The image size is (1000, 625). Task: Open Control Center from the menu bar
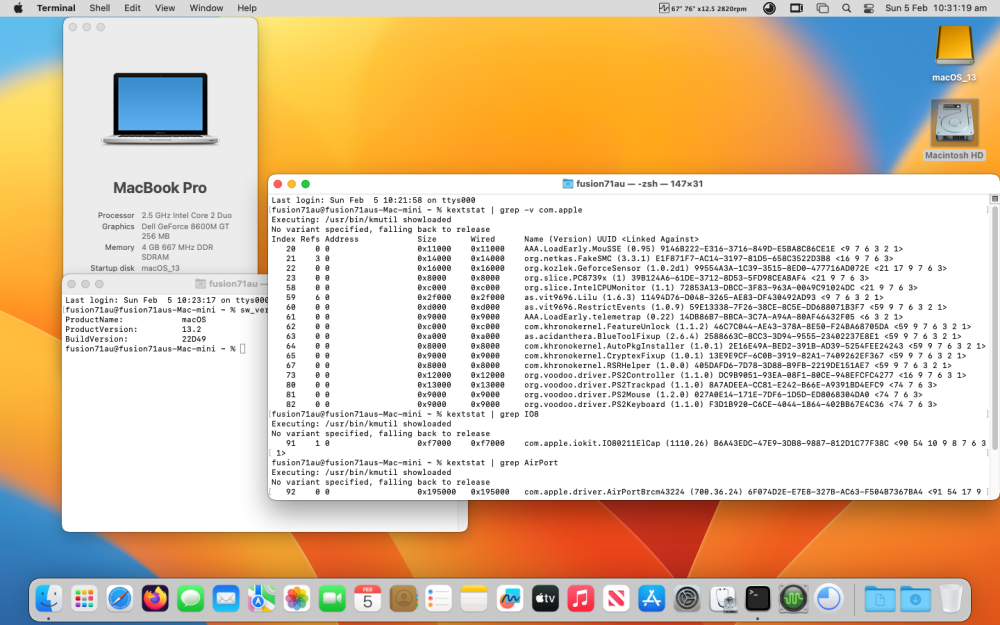pyautogui.click(x=869, y=8)
